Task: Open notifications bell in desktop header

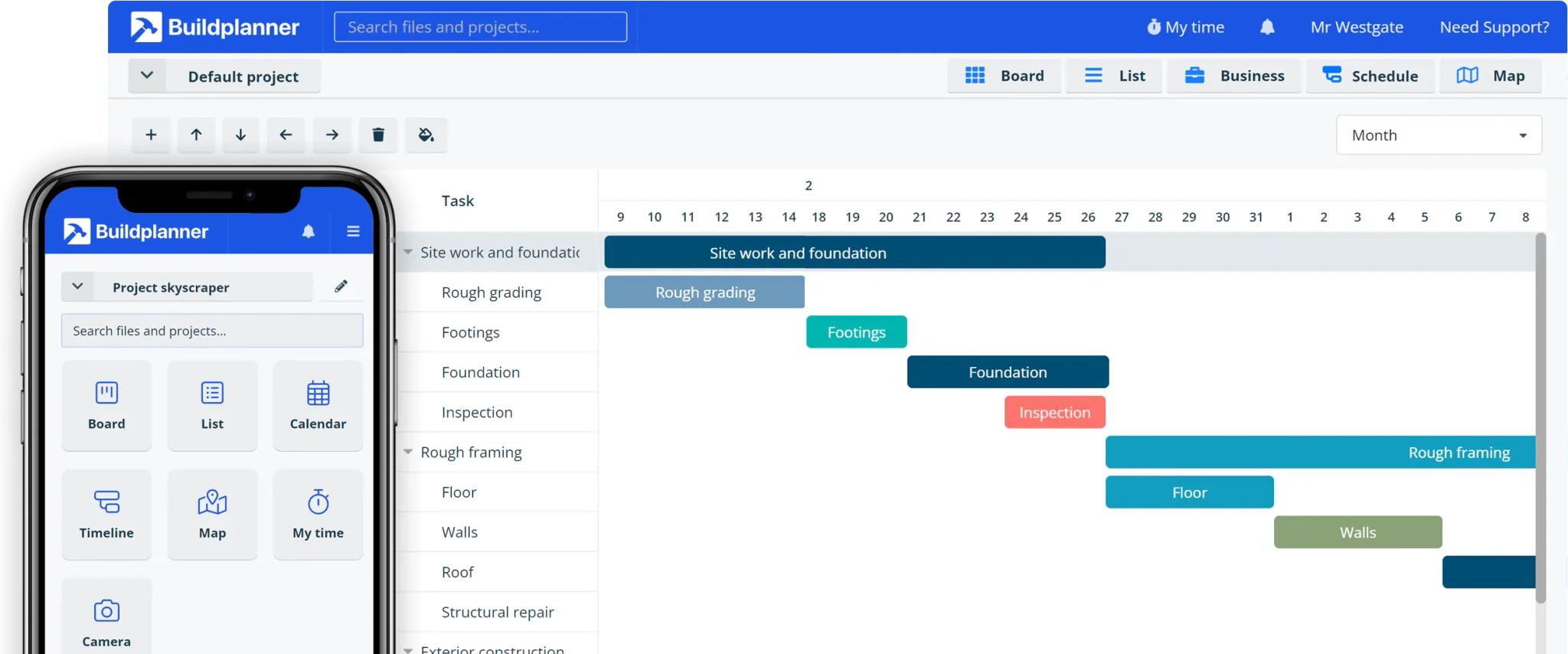Action: click(1267, 27)
